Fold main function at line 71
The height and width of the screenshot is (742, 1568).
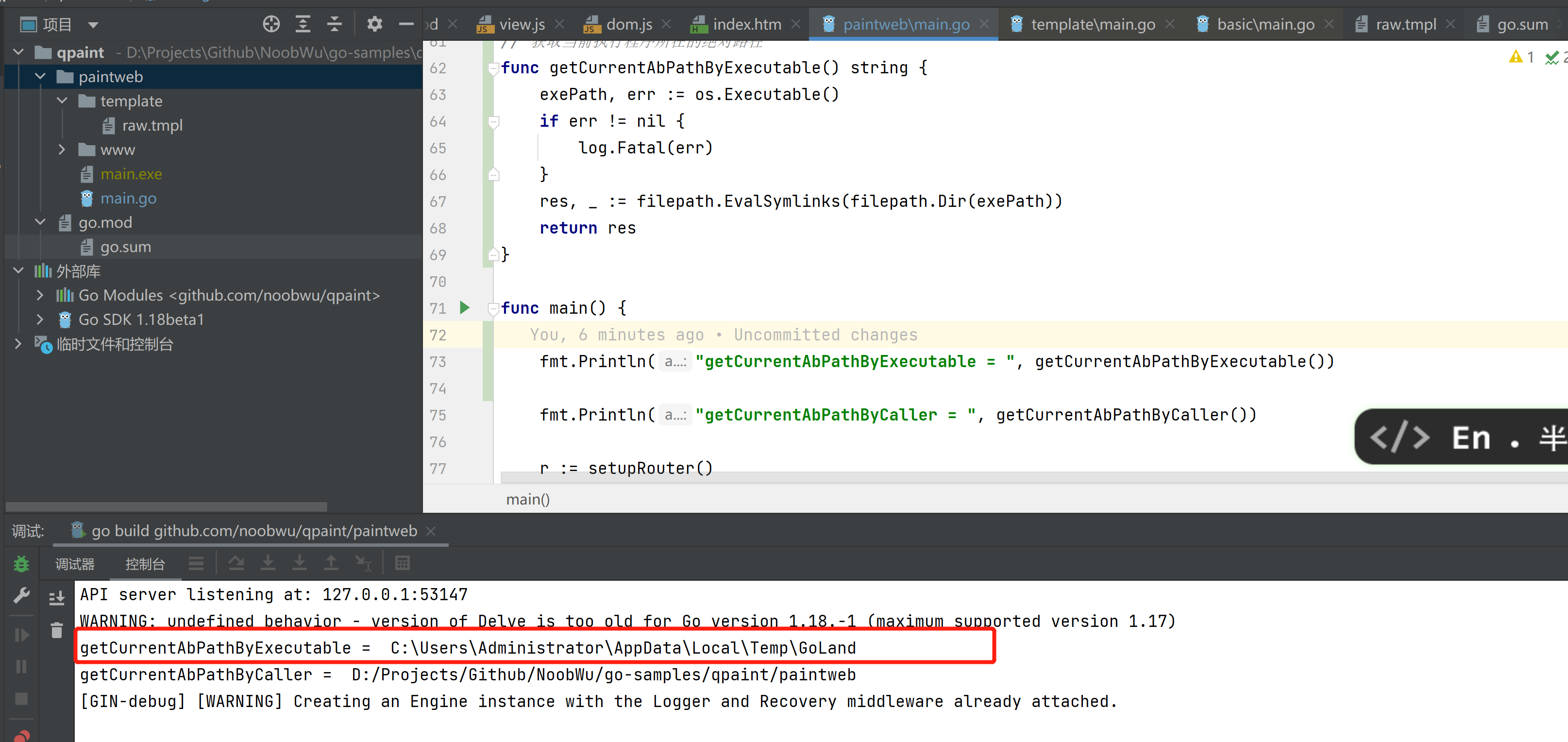494,309
